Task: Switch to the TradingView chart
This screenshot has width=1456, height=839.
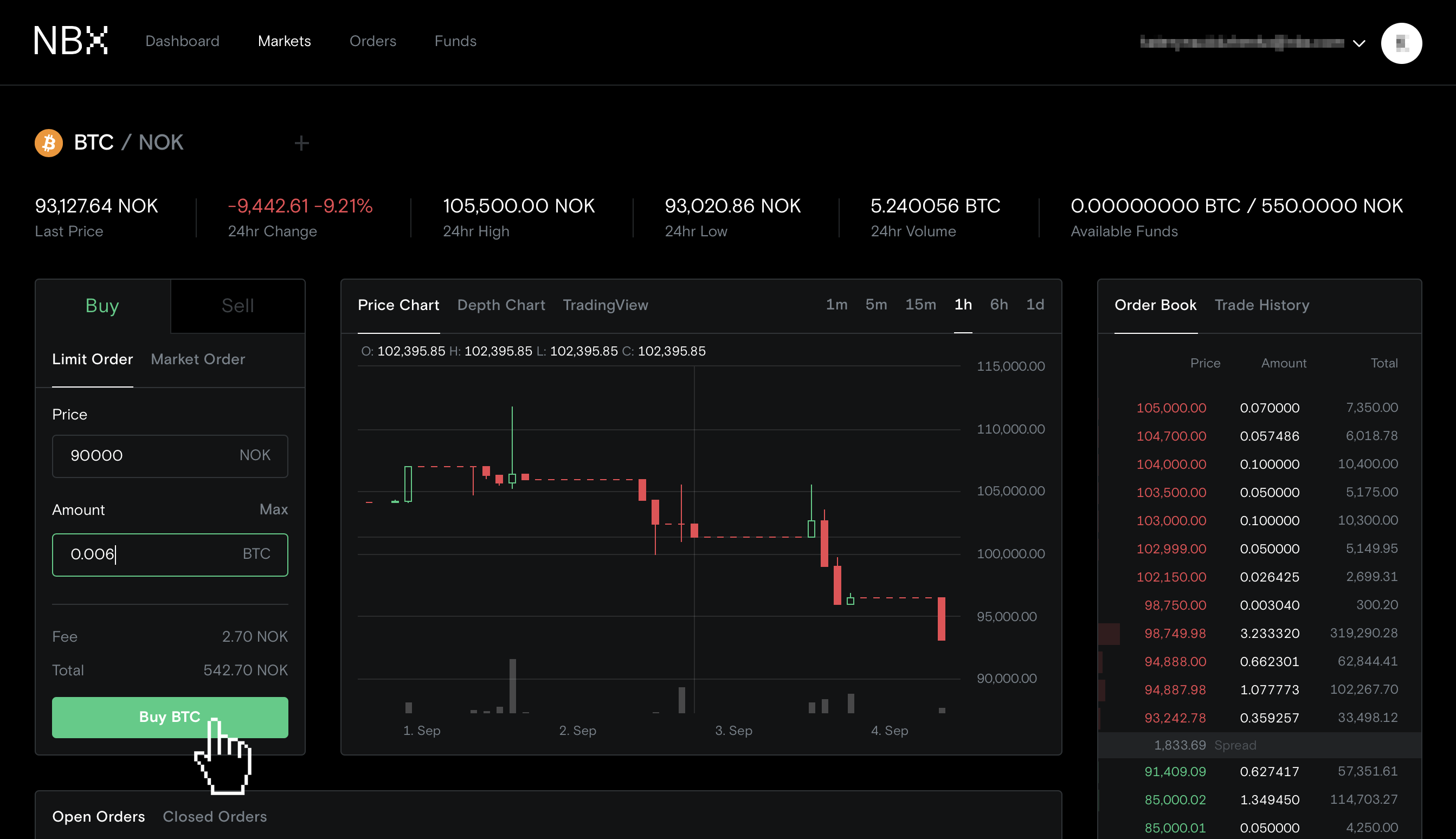Action: pos(605,305)
